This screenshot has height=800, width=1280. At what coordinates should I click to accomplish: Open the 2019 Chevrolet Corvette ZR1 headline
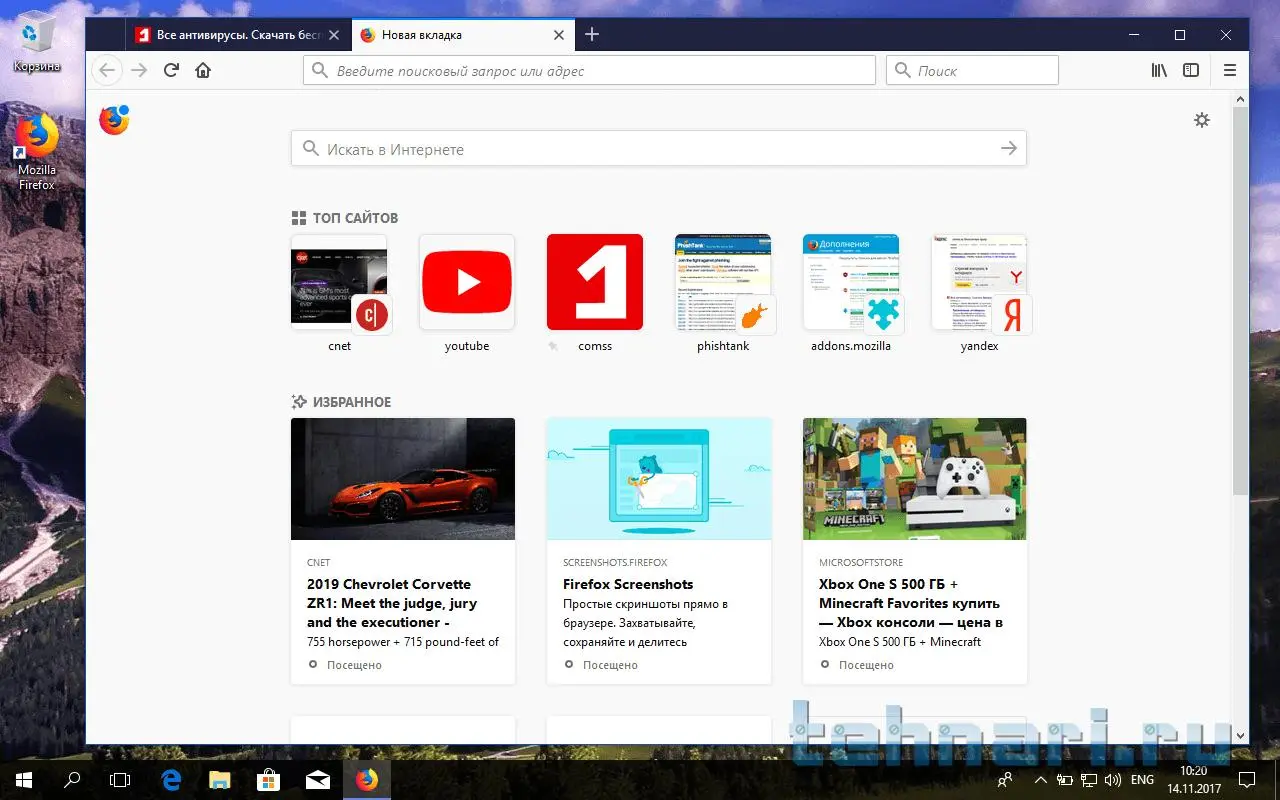coord(392,603)
